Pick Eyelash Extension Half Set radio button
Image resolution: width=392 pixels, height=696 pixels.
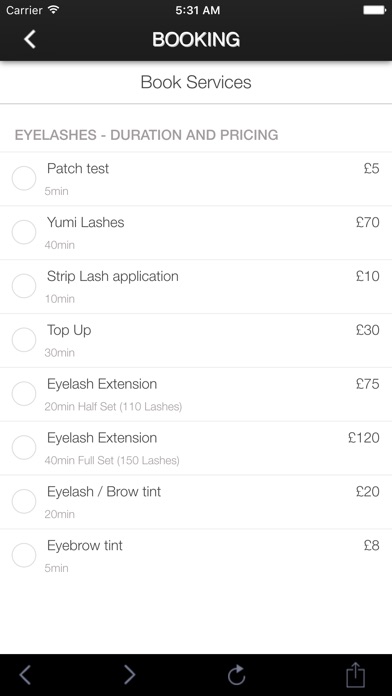pos(24,394)
